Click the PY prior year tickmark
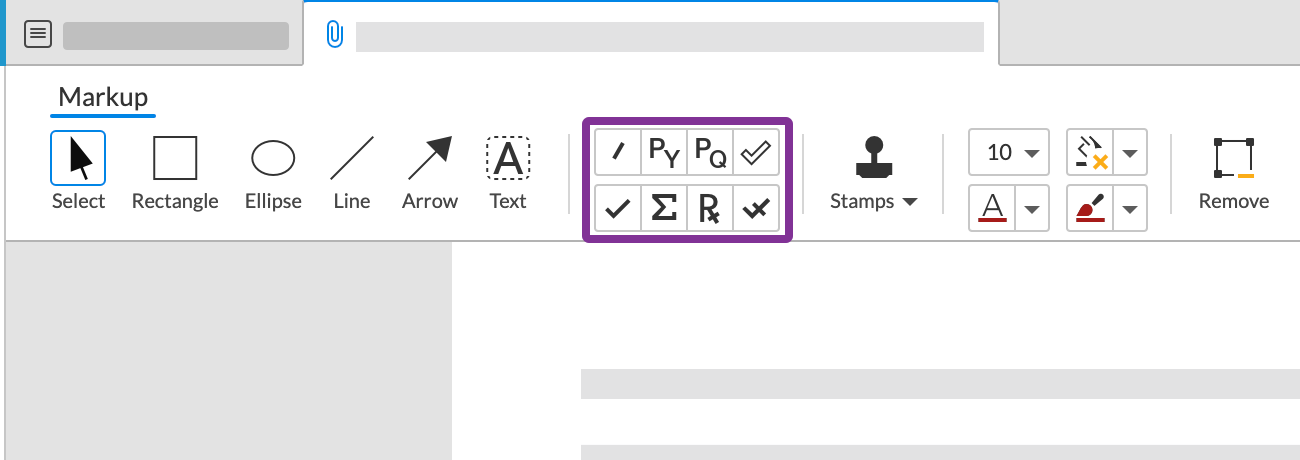The image size is (1300, 460). tap(664, 152)
